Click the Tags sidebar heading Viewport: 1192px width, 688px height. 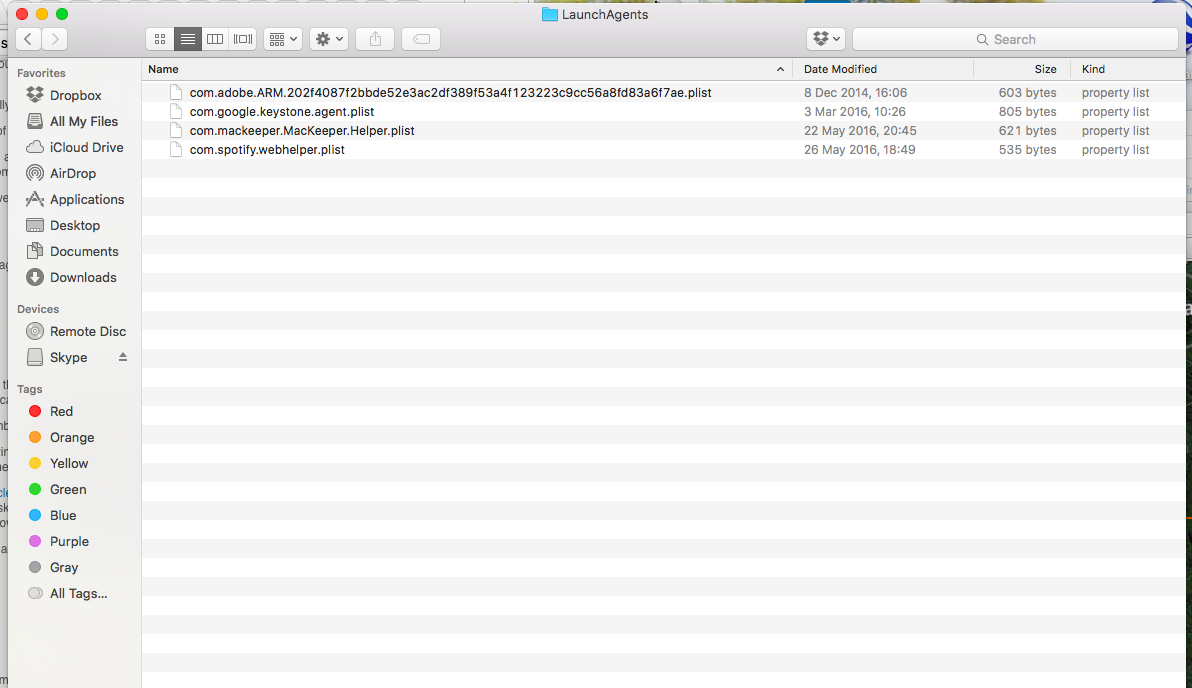pyautogui.click(x=30, y=389)
